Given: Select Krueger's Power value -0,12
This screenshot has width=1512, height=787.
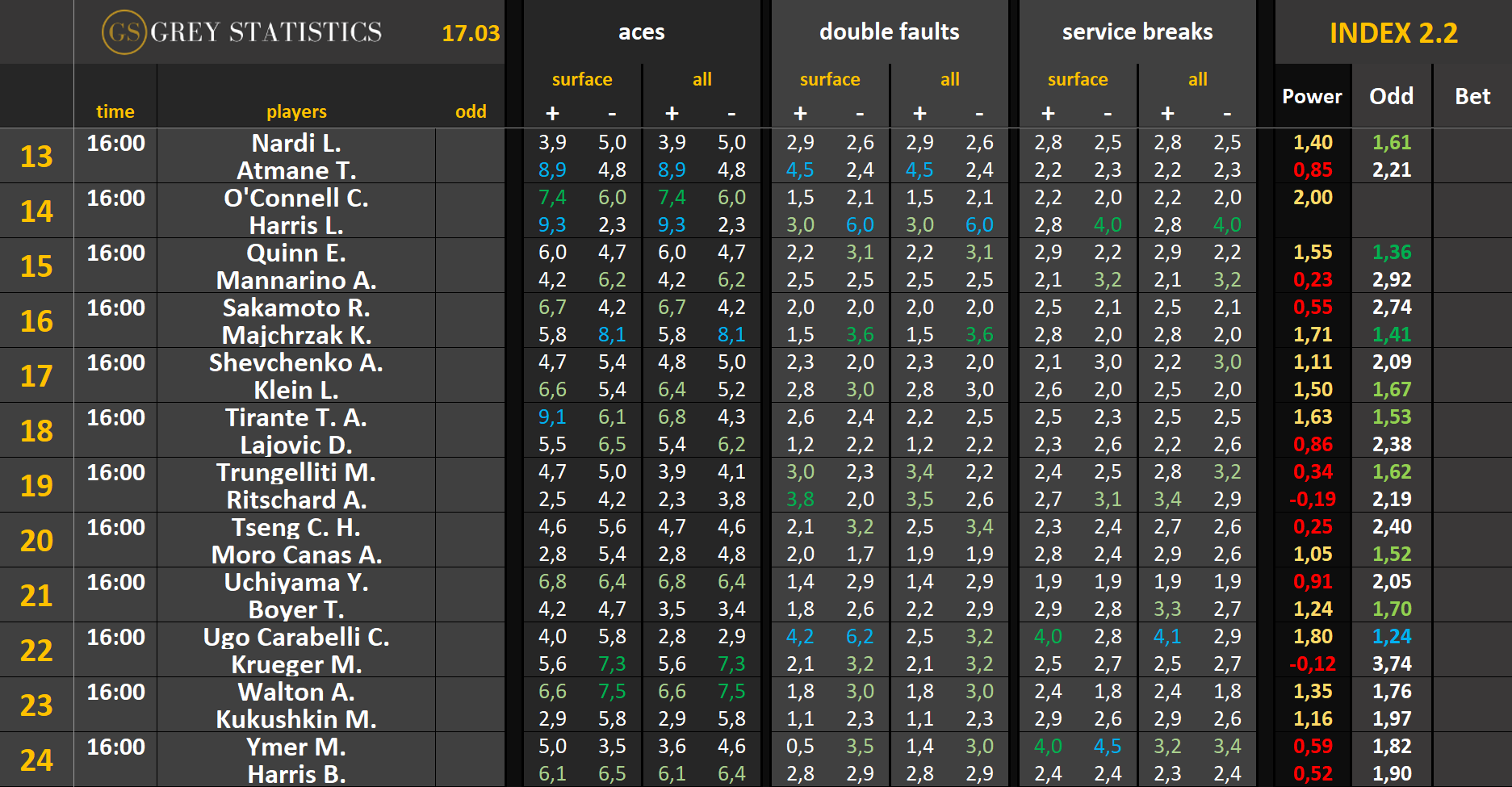Looking at the screenshot, I should click(x=1313, y=664).
